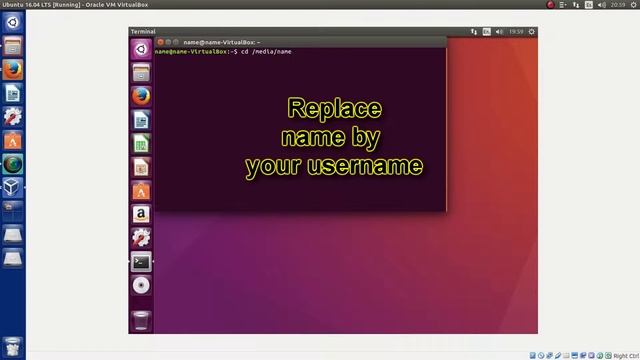Launch Firefox from the guest launcher
Viewport: 640px width, 360px height.
pyautogui.click(x=141, y=97)
